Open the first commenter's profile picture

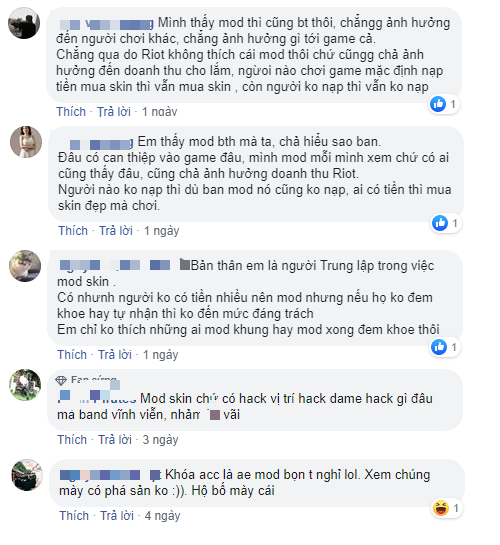click(24, 23)
